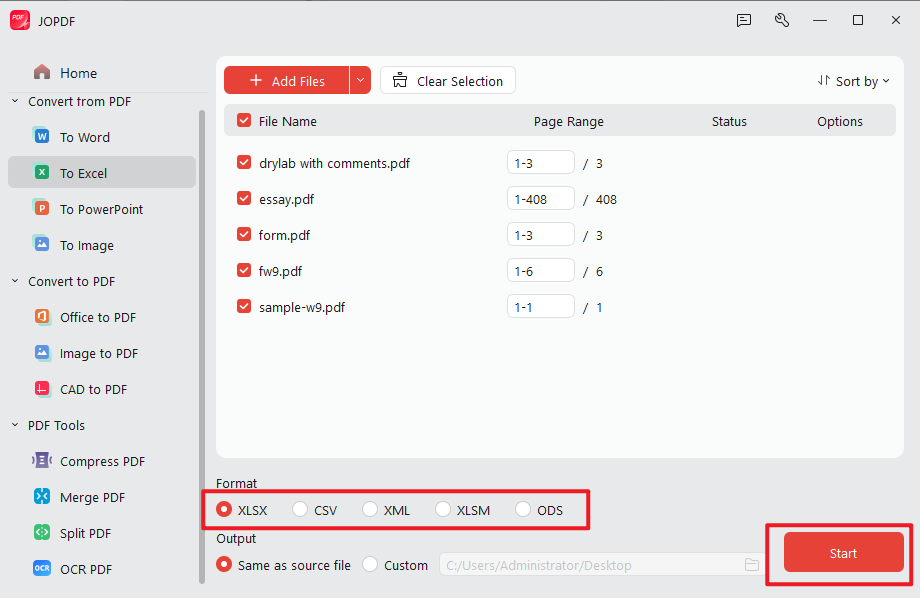Click the Add Files button
Image resolution: width=920 pixels, height=598 pixels.
pyautogui.click(x=287, y=80)
